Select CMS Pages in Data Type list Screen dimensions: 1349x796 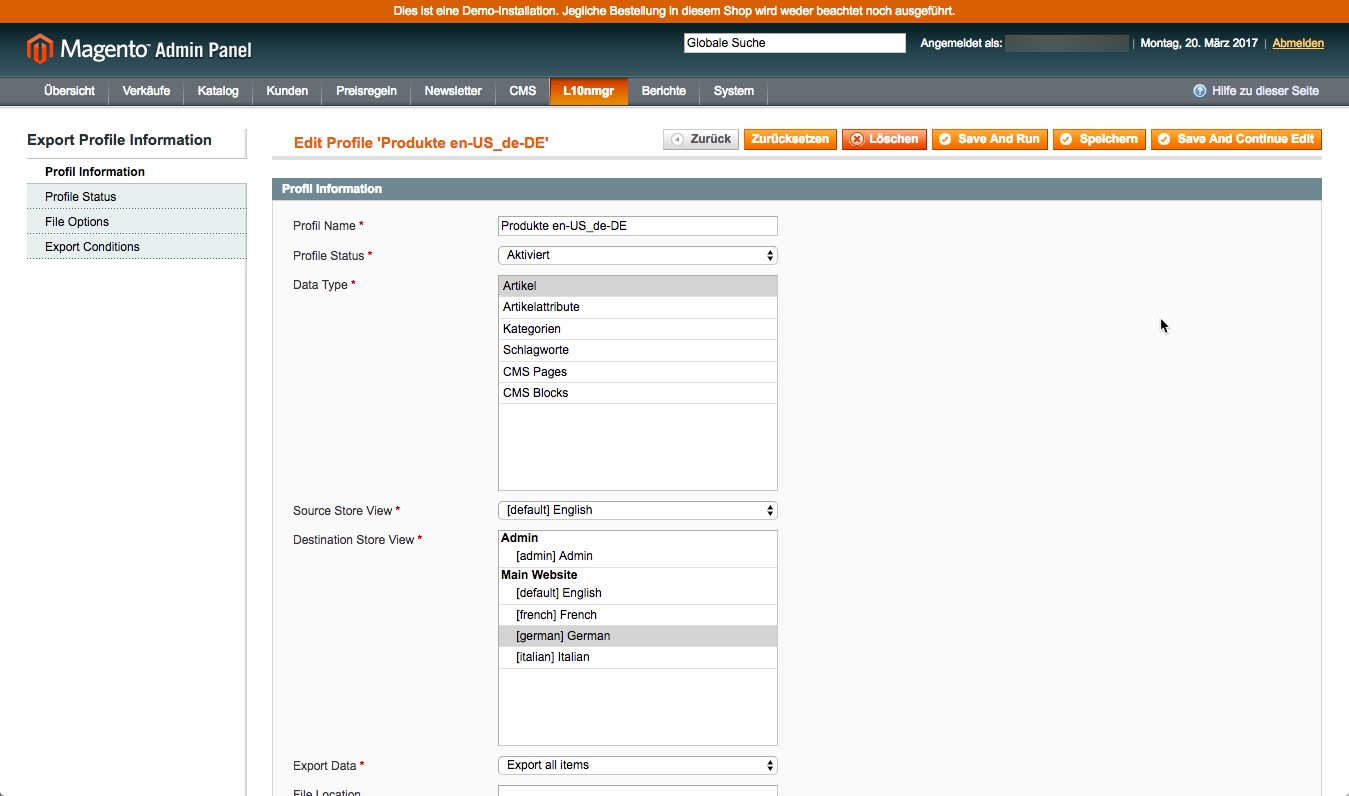[638, 372]
